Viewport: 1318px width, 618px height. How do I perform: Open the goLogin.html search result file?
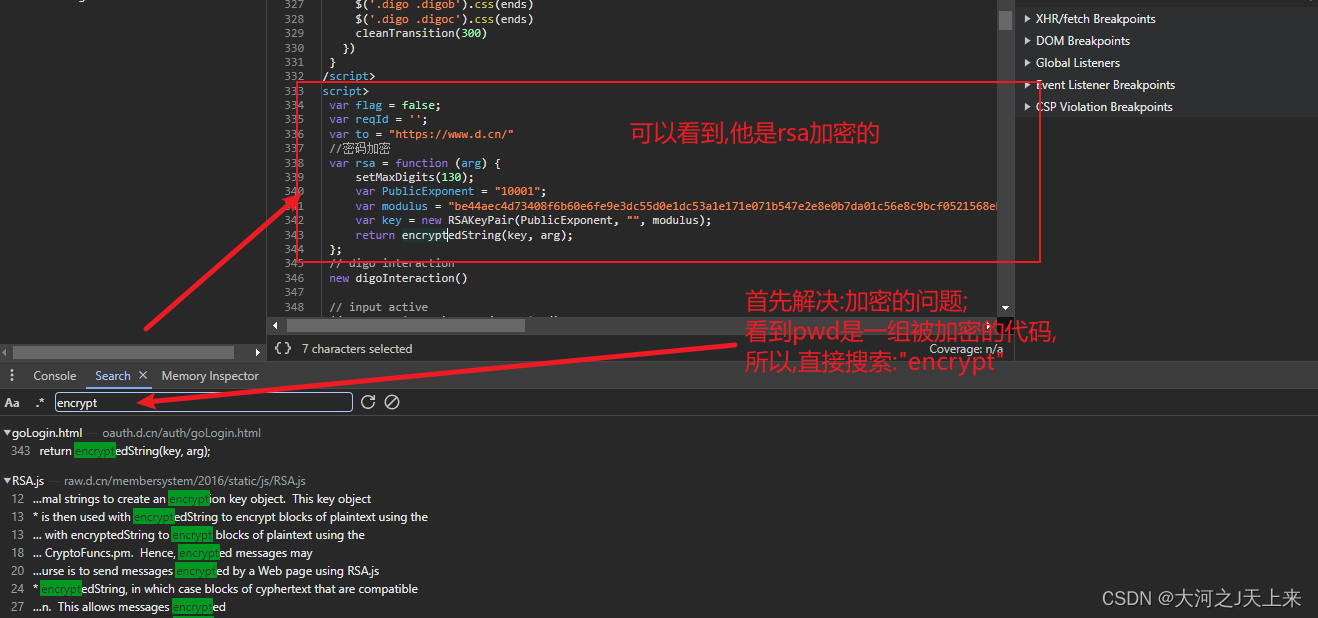(46, 432)
